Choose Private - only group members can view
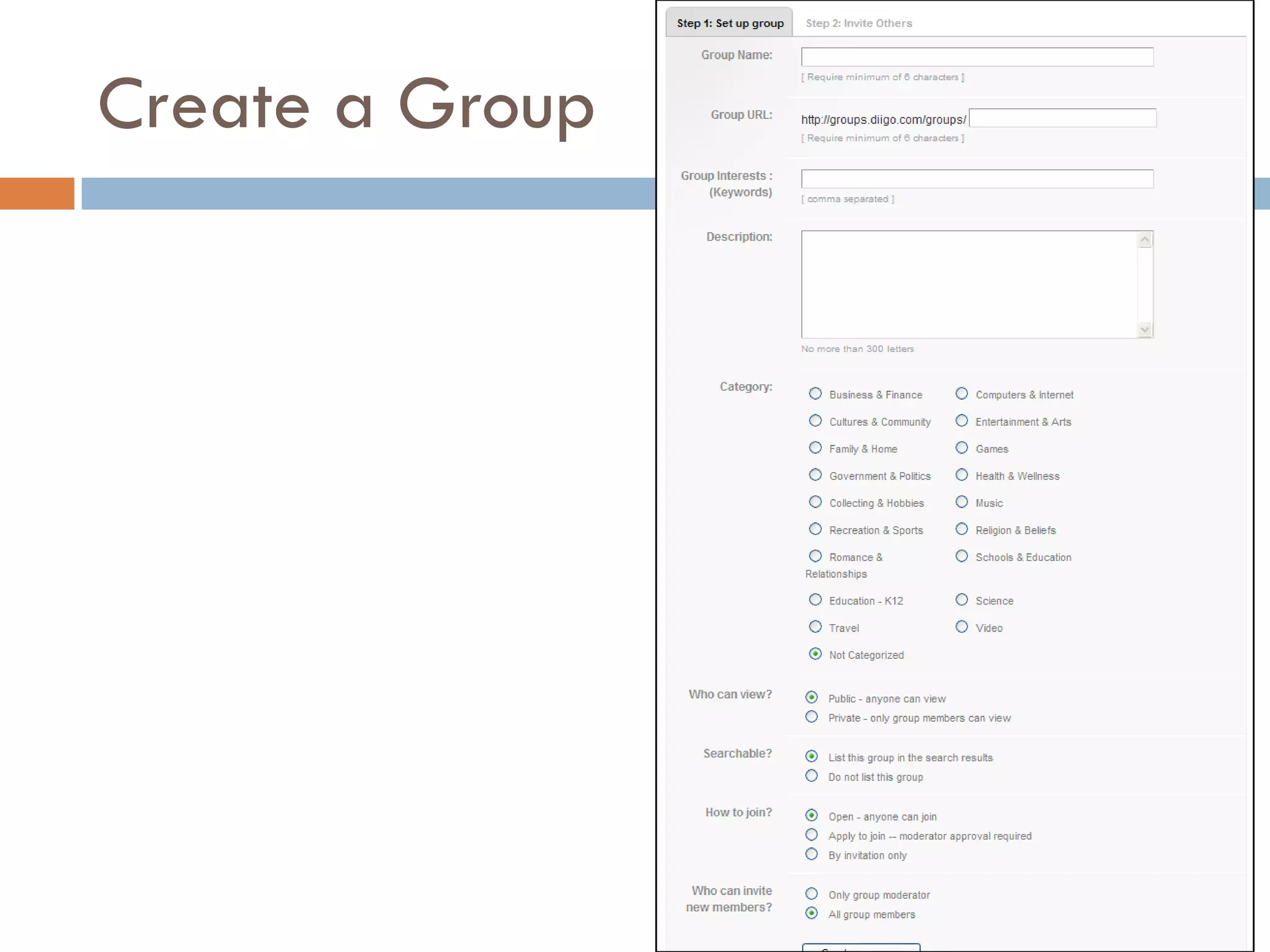 tap(812, 717)
